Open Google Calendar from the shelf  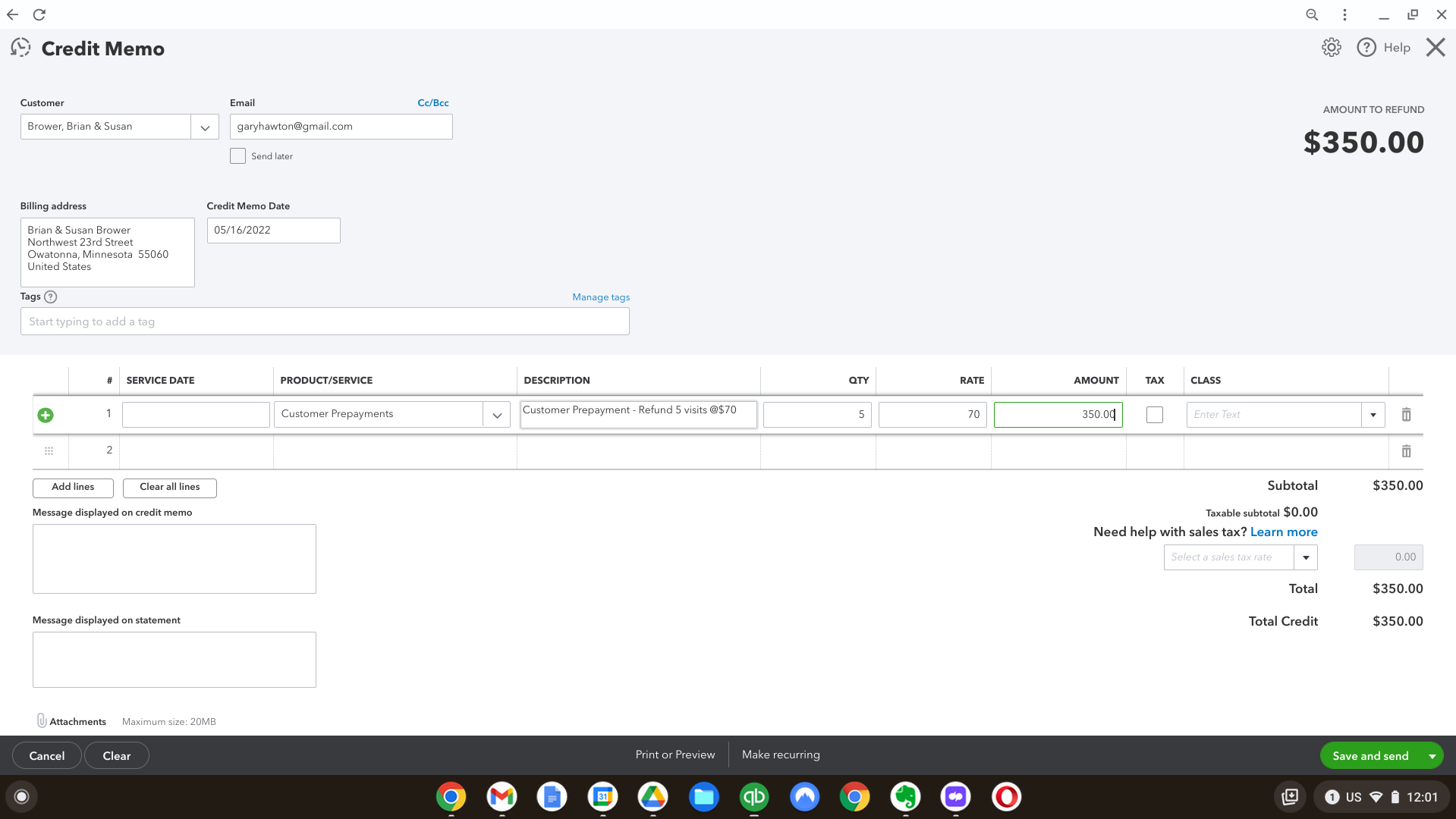(x=602, y=797)
